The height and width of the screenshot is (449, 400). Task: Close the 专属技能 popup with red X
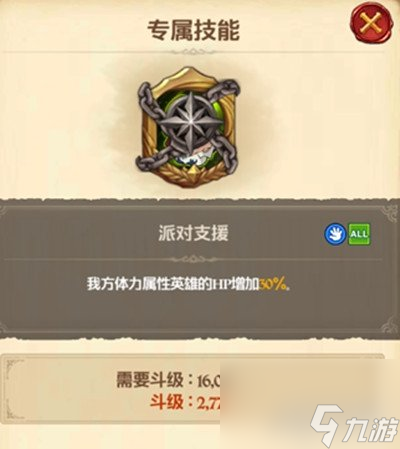[x=371, y=24]
